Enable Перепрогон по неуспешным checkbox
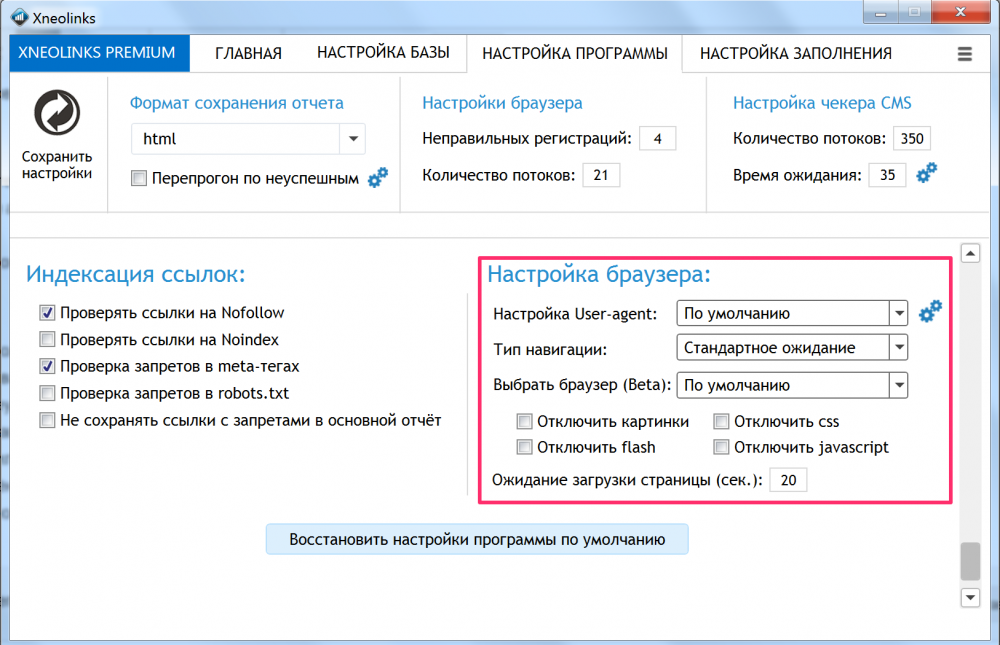Viewport: 1000px width, 645px height. coord(139,178)
